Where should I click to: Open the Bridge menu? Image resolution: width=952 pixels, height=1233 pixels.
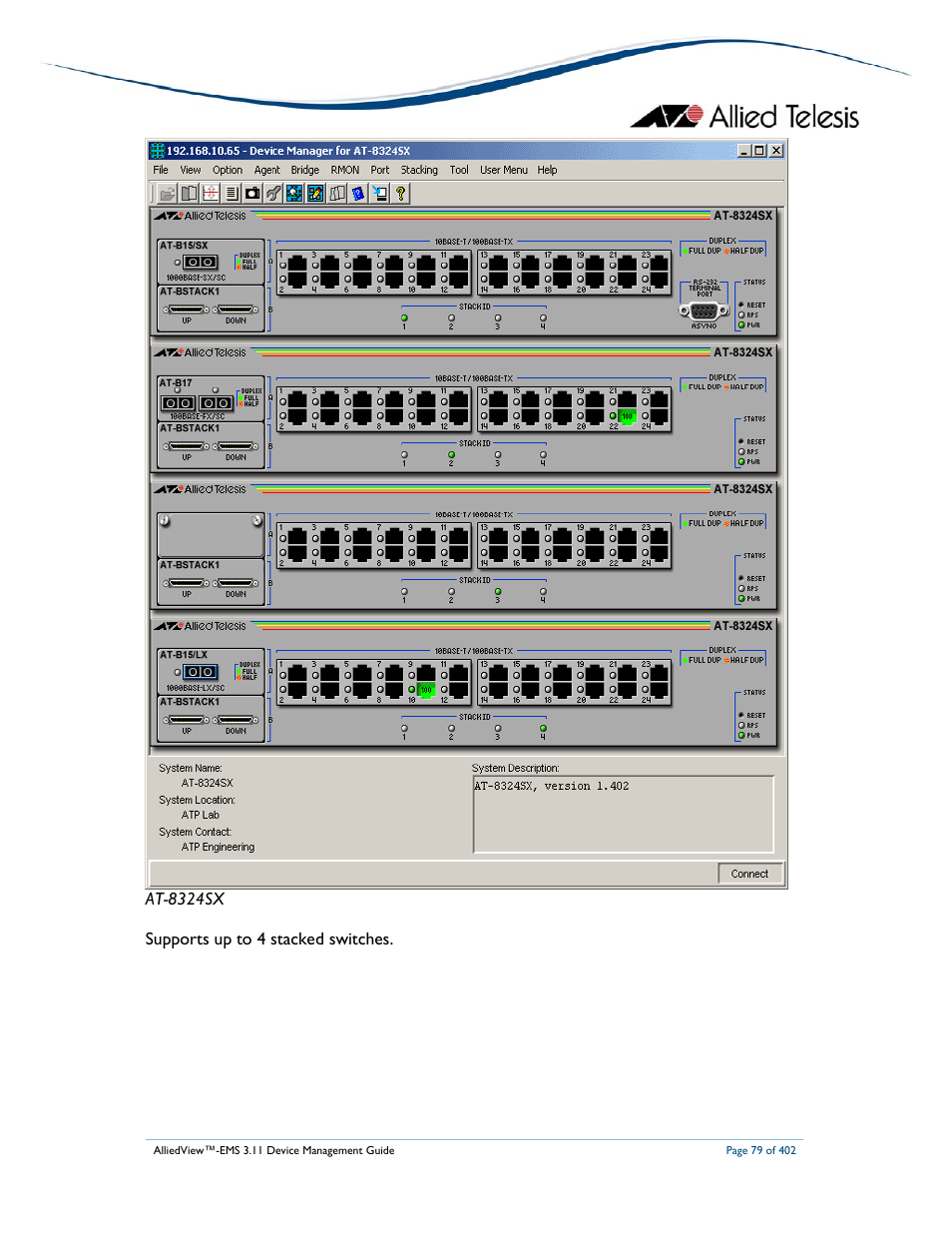305,170
